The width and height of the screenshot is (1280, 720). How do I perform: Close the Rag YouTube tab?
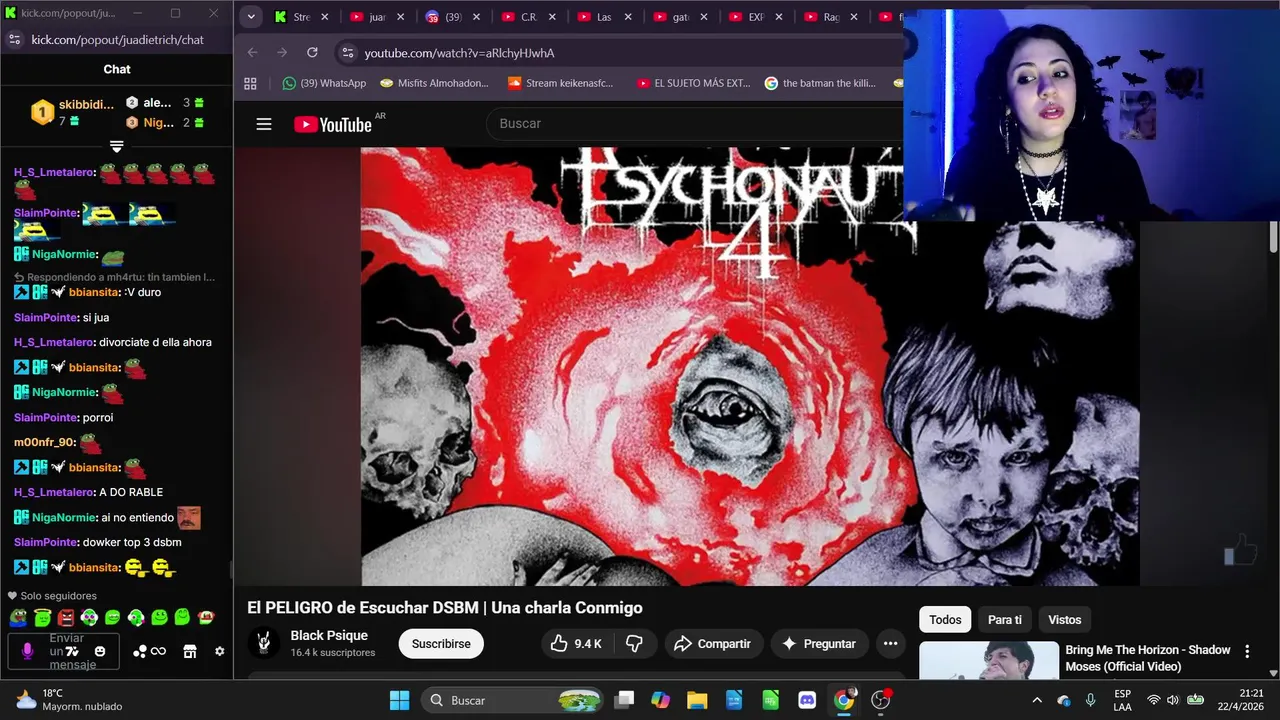tap(855, 17)
